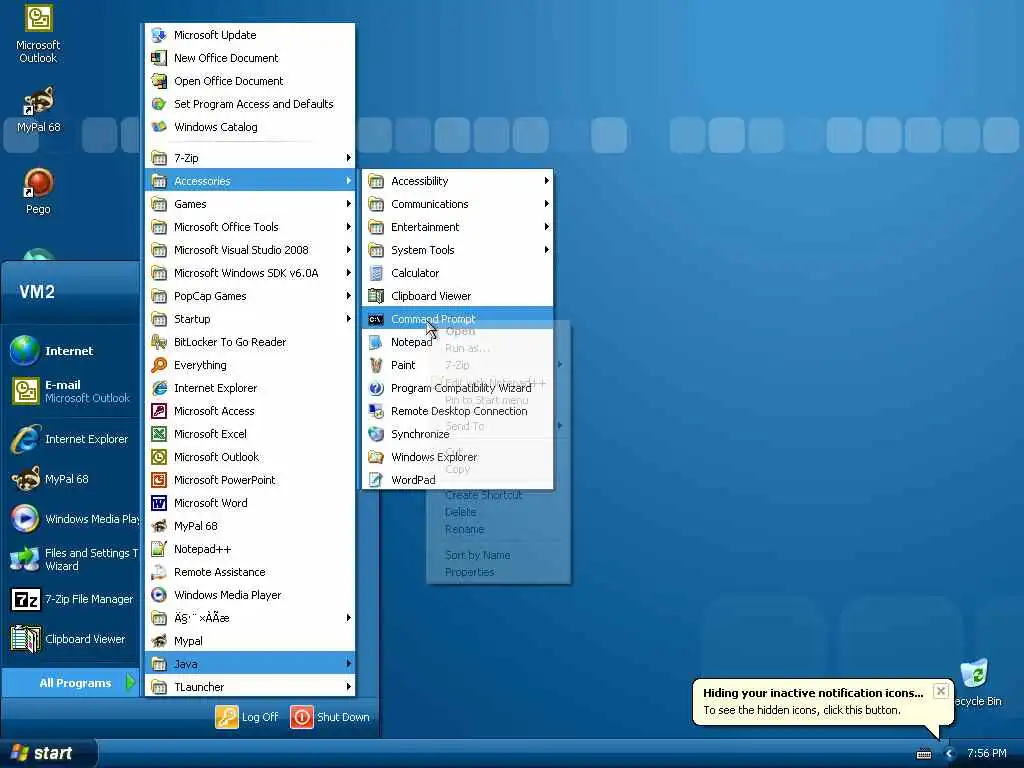Open Program Compatibility Wizard
1024x768 pixels.
coord(457,388)
